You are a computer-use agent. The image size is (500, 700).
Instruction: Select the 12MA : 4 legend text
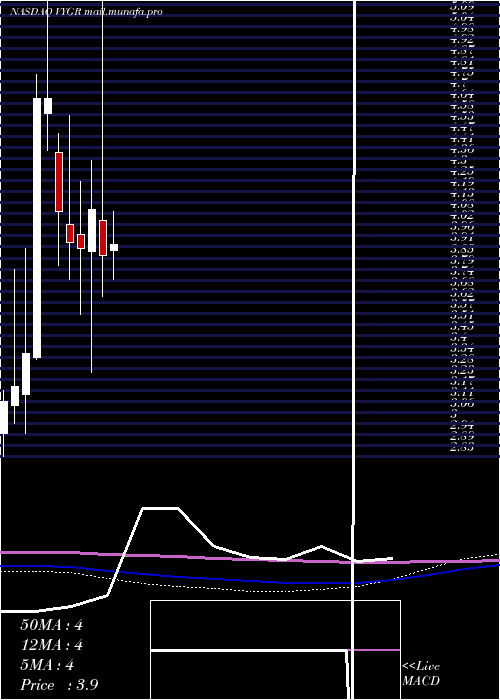(x=51, y=645)
